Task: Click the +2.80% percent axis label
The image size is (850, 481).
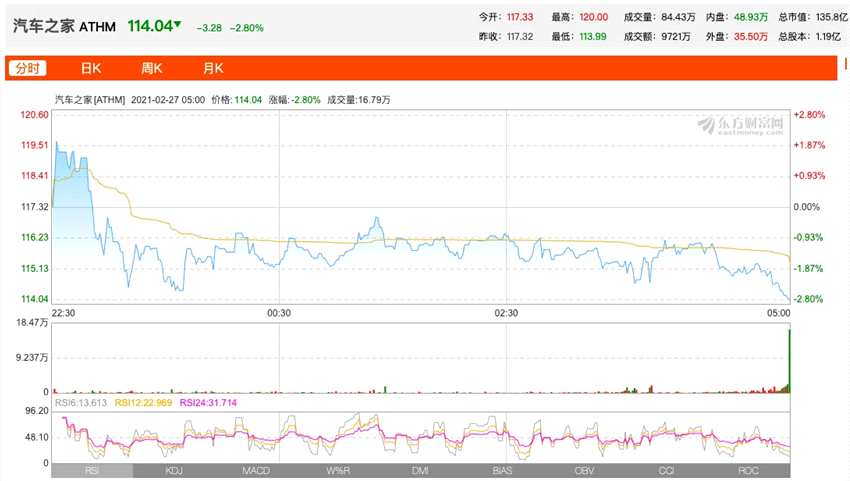Action: 809,115
